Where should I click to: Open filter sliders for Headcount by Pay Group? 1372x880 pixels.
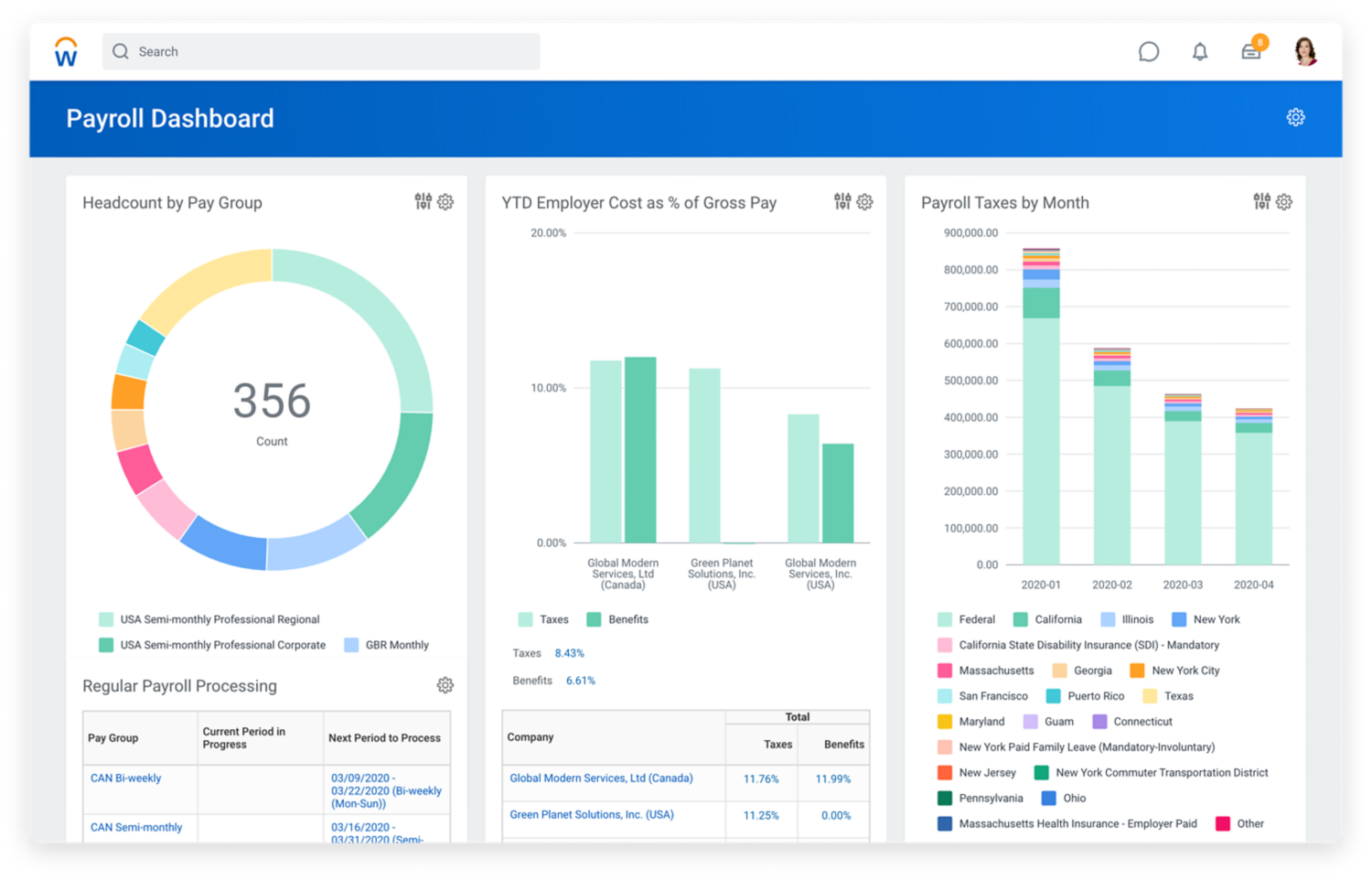point(423,202)
